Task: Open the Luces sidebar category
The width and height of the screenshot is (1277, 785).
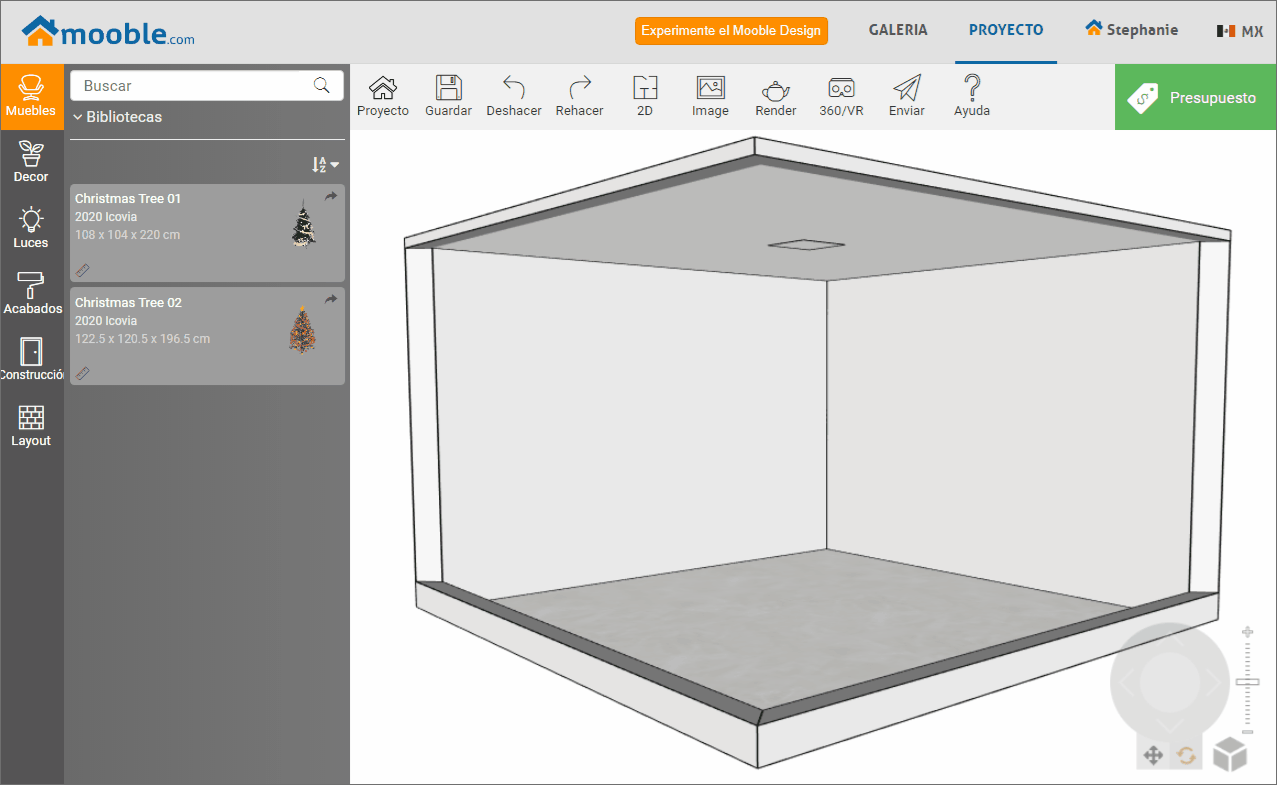Action: pyautogui.click(x=31, y=228)
